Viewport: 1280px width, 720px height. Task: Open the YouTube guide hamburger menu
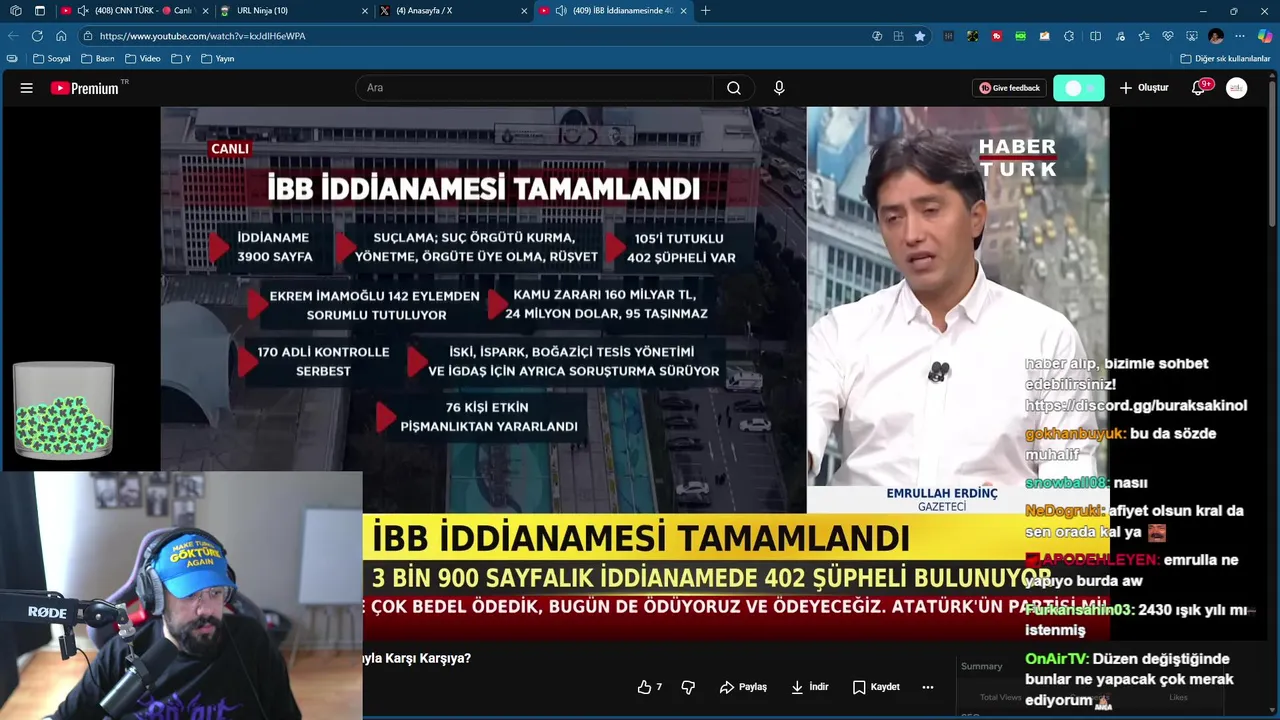[27, 88]
